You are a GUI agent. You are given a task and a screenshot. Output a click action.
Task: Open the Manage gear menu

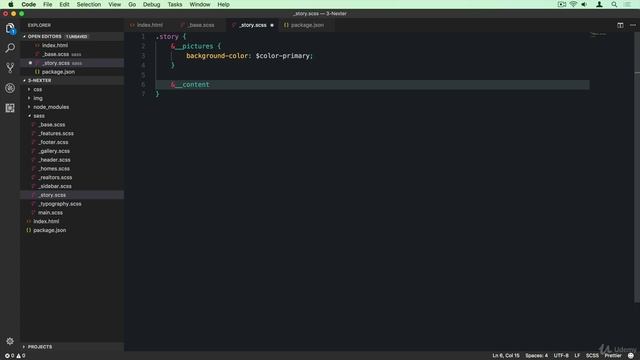click(x=10, y=341)
